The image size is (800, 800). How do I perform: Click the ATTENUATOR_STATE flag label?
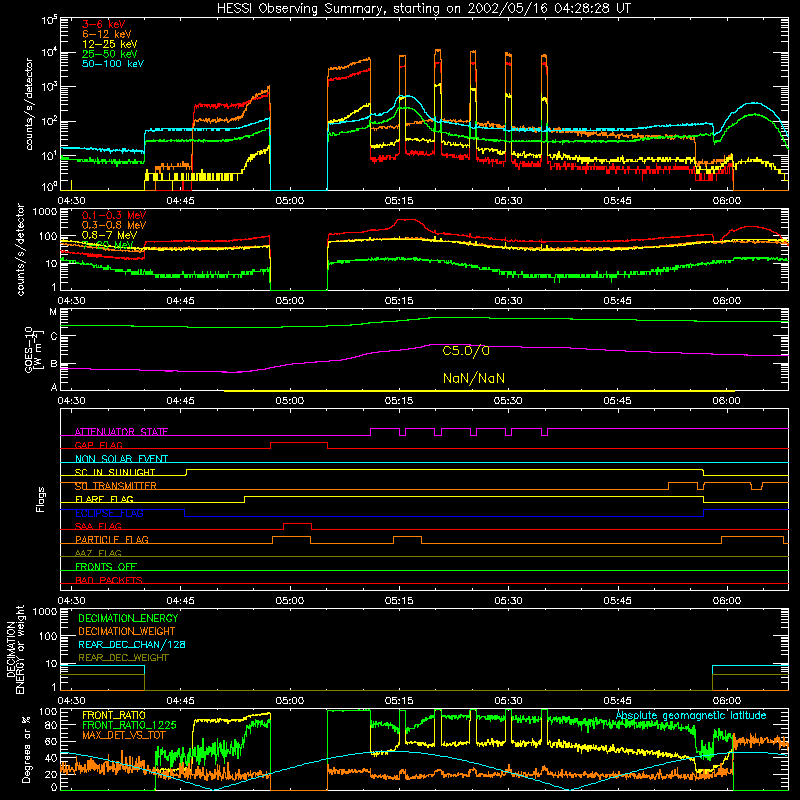click(x=121, y=432)
